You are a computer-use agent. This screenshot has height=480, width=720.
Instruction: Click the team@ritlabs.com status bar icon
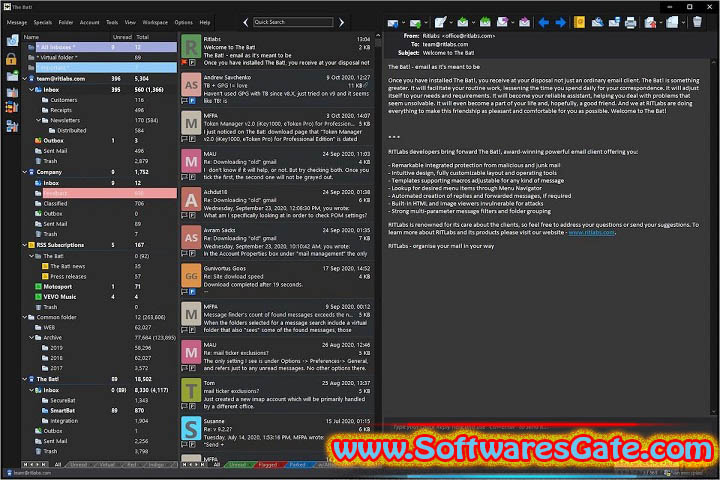pos(9,473)
